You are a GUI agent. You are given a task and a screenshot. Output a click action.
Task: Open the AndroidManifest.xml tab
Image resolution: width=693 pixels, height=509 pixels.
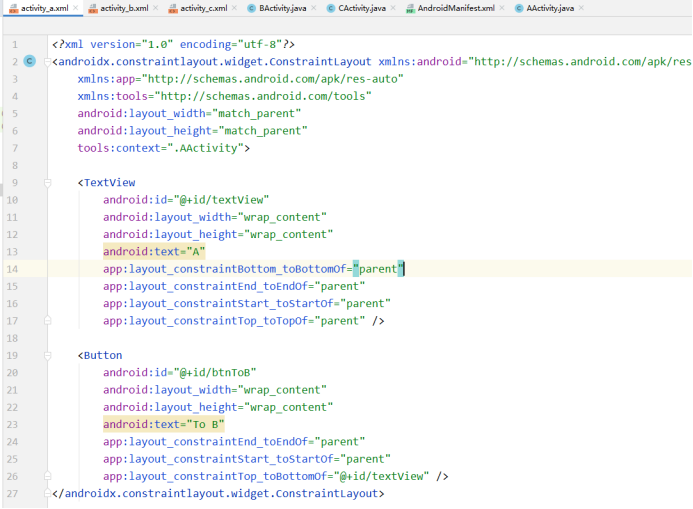point(456,8)
